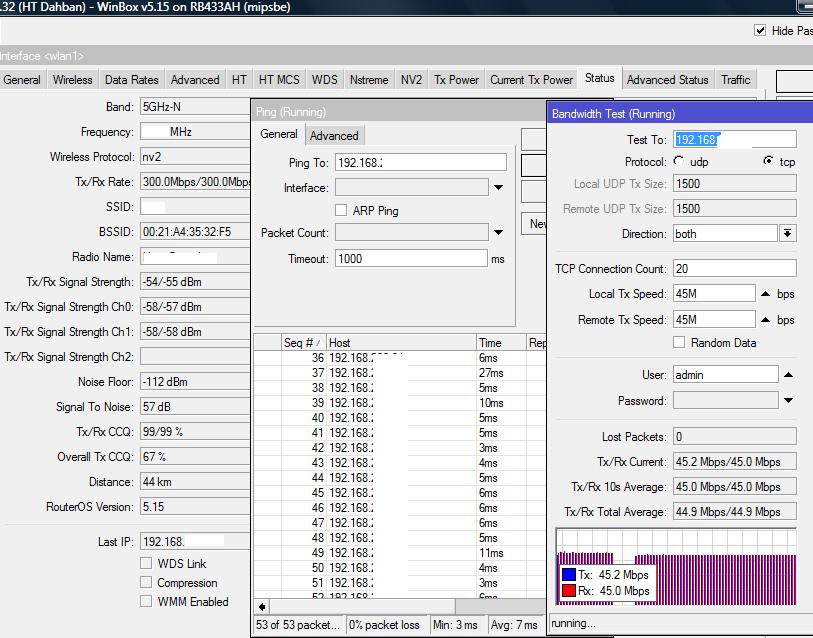Enable the ARP Ping checkbox
813x638 pixels.
(340, 209)
